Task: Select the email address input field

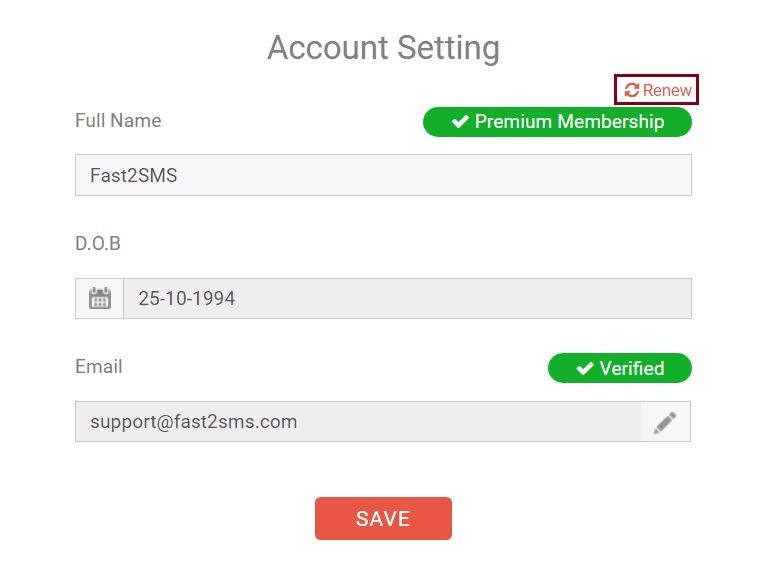Action: point(358,422)
